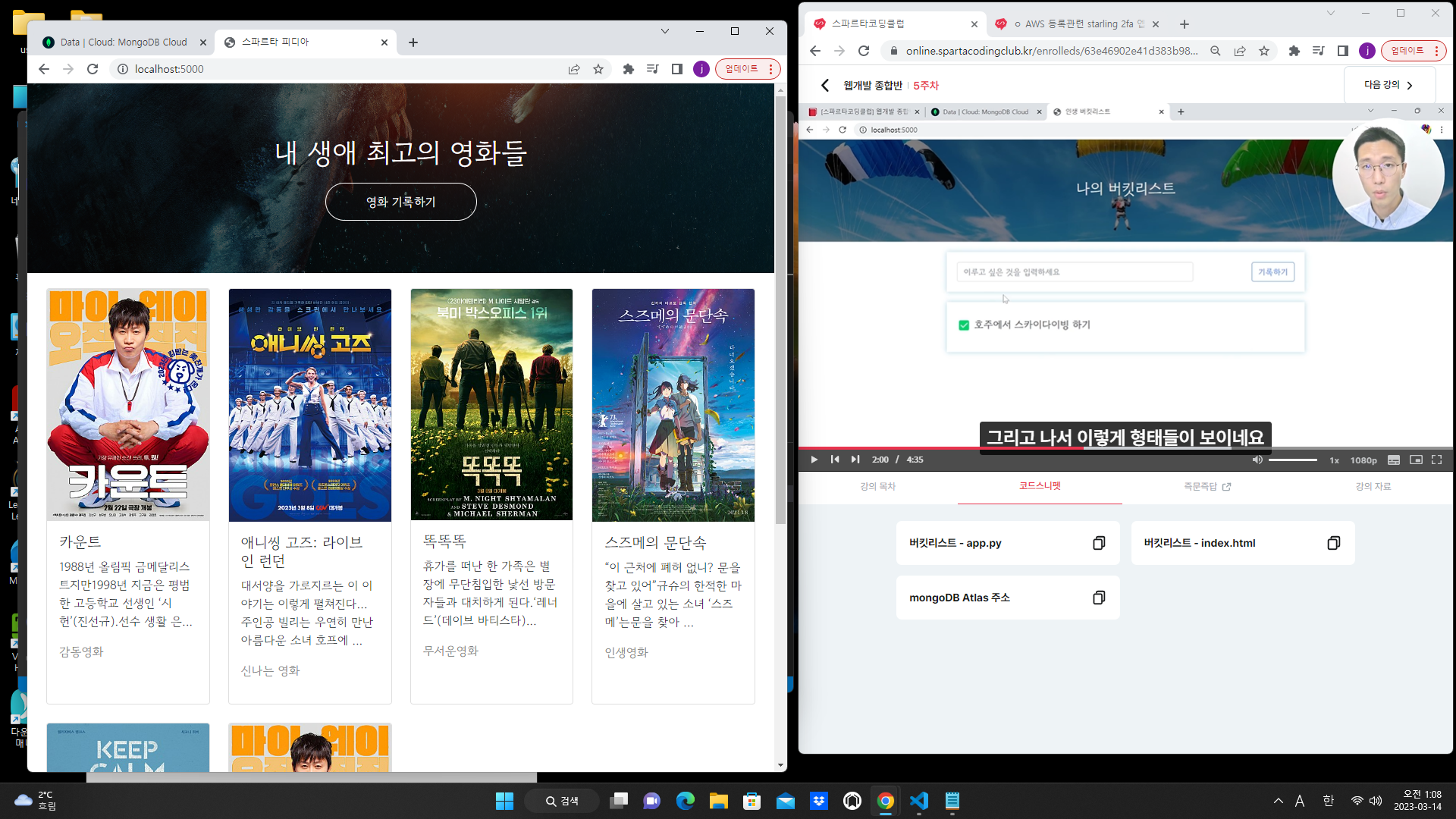The image size is (1456, 819).
Task: Open new tab in left browser
Action: [x=413, y=42]
